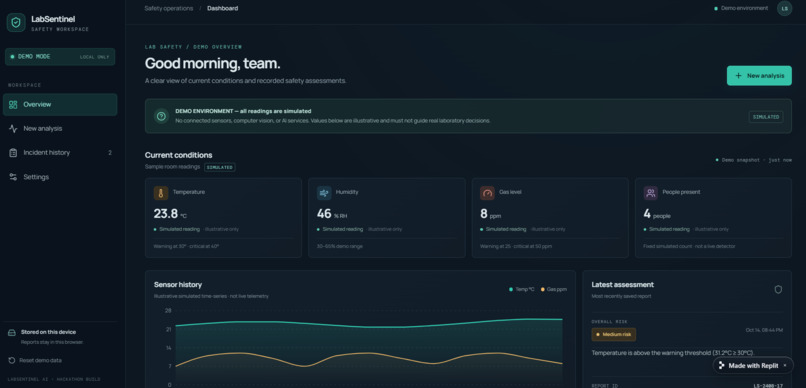Click the 4 people value
Image resolution: width=806 pixels, height=388 pixels.
point(657,214)
